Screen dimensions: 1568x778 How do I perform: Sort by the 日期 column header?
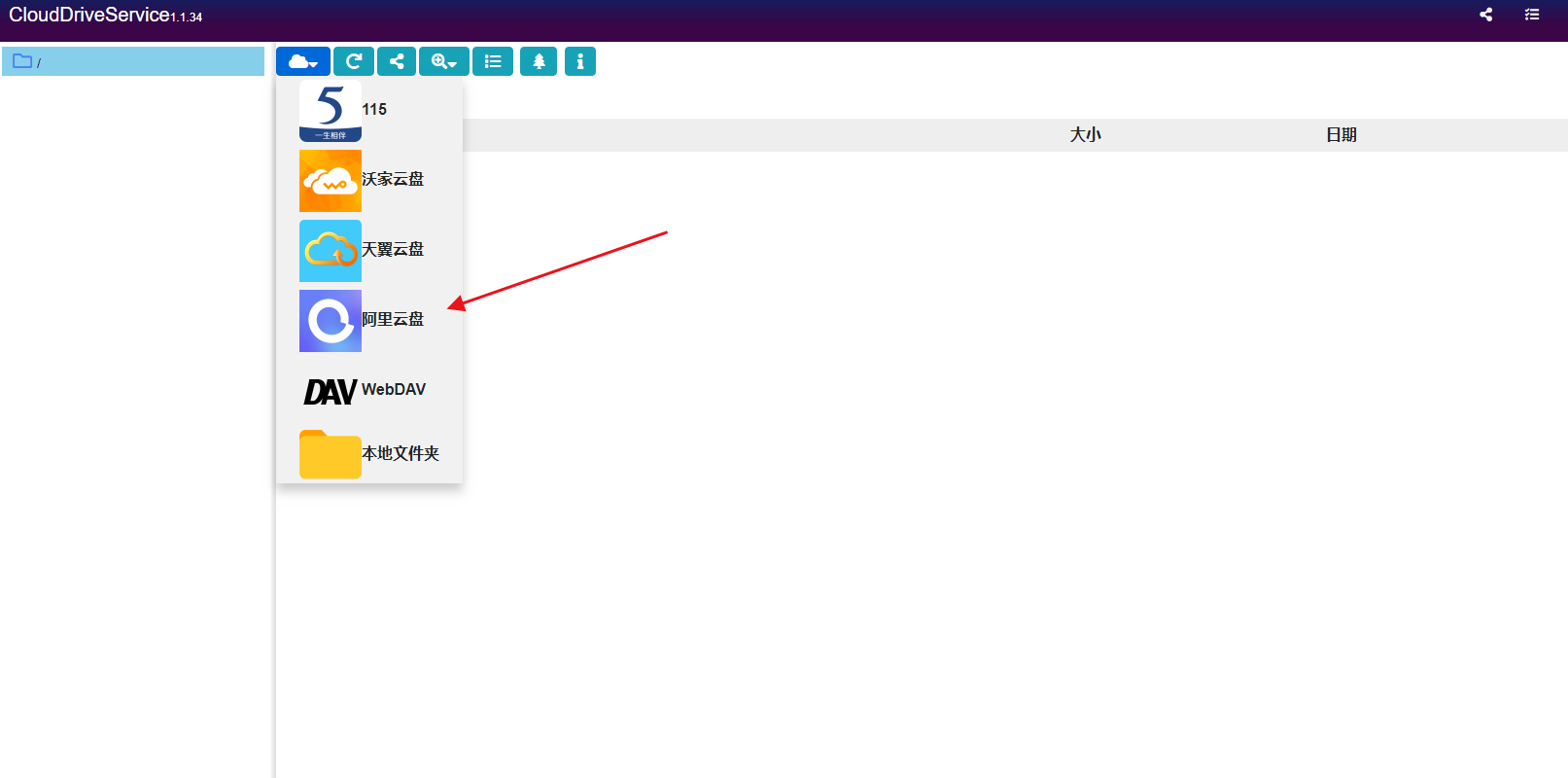tap(1342, 135)
